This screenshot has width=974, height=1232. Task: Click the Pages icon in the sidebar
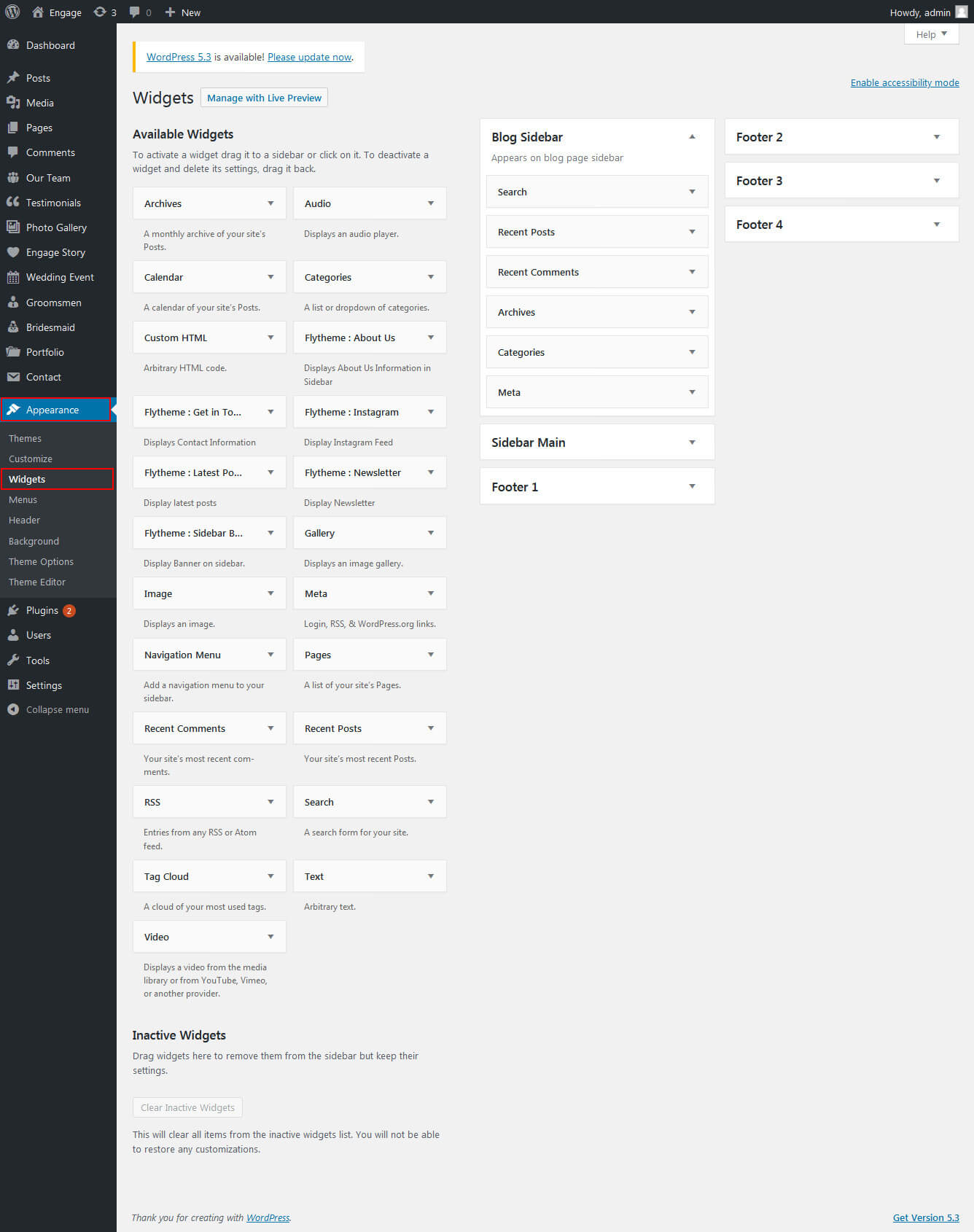click(13, 127)
